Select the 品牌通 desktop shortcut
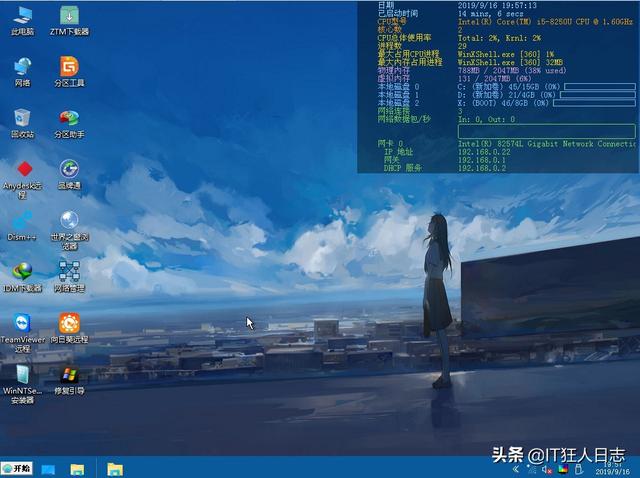Image resolution: width=640 pixels, height=478 pixels. click(69, 175)
